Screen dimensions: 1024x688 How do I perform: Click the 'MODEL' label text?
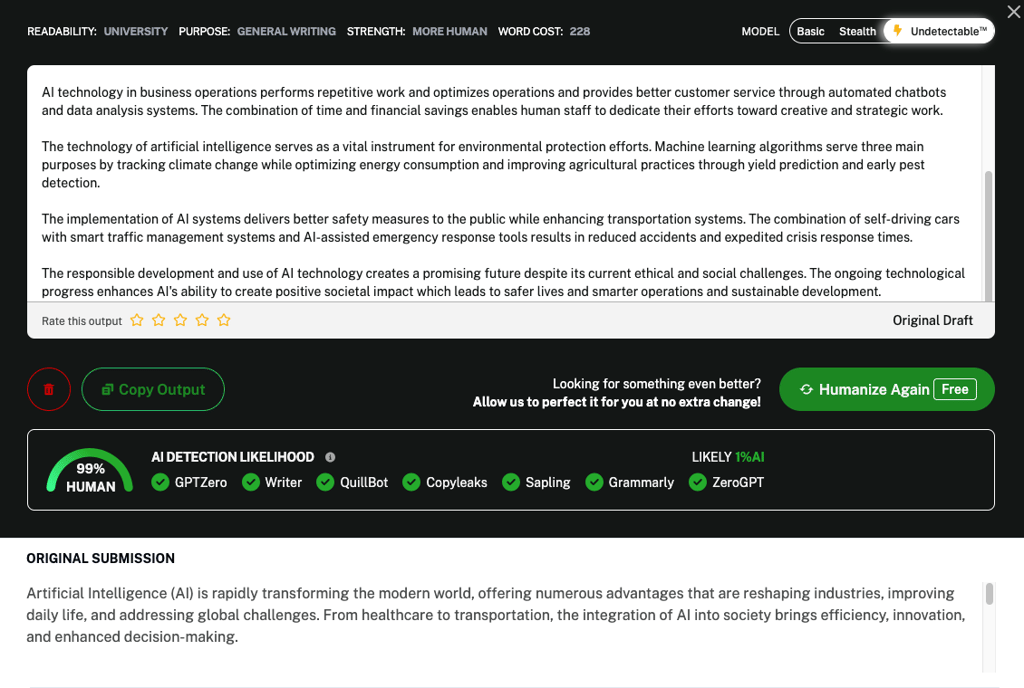[760, 31]
